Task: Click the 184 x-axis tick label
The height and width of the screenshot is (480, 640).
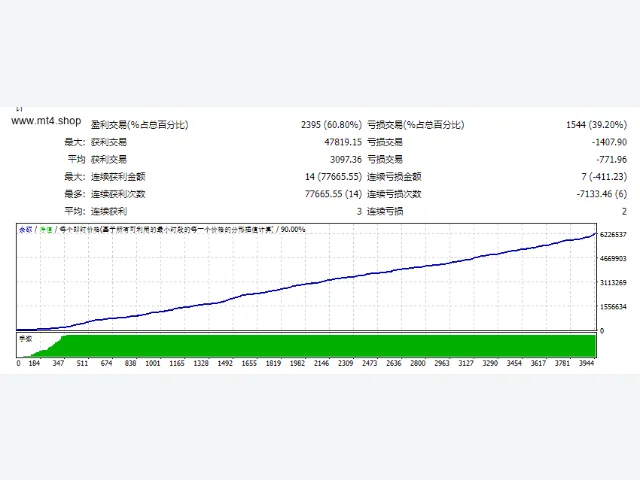Action: [34, 363]
